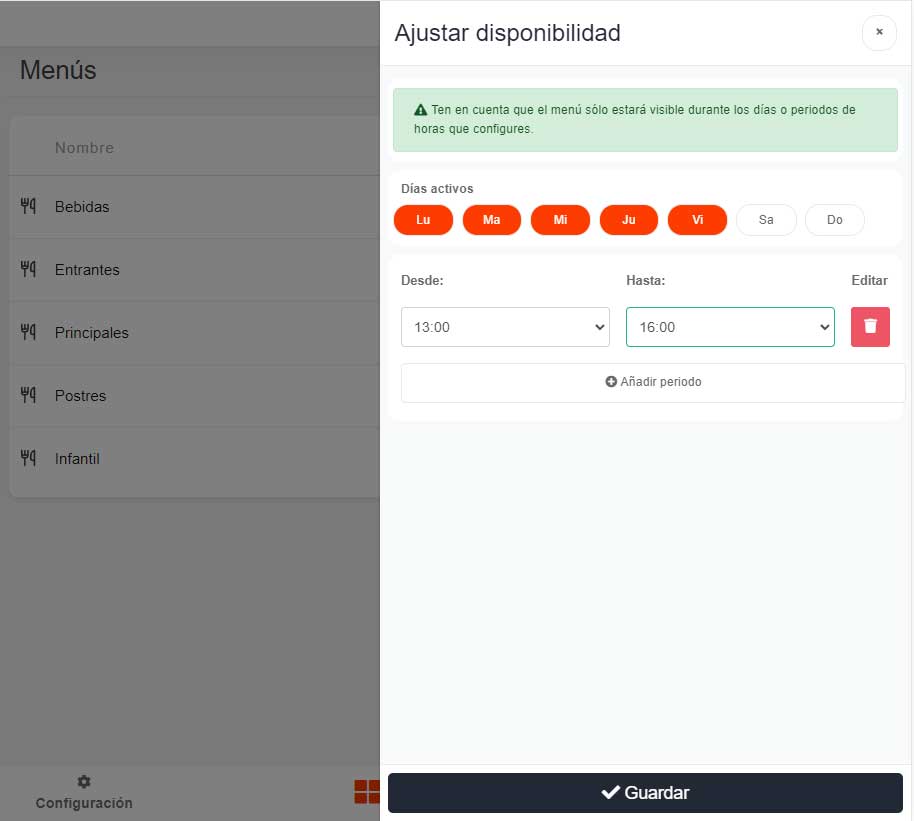914x821 pixels.
Task: Save availability with Guardar
Action: pyautogui.click(x=645, y=792)
